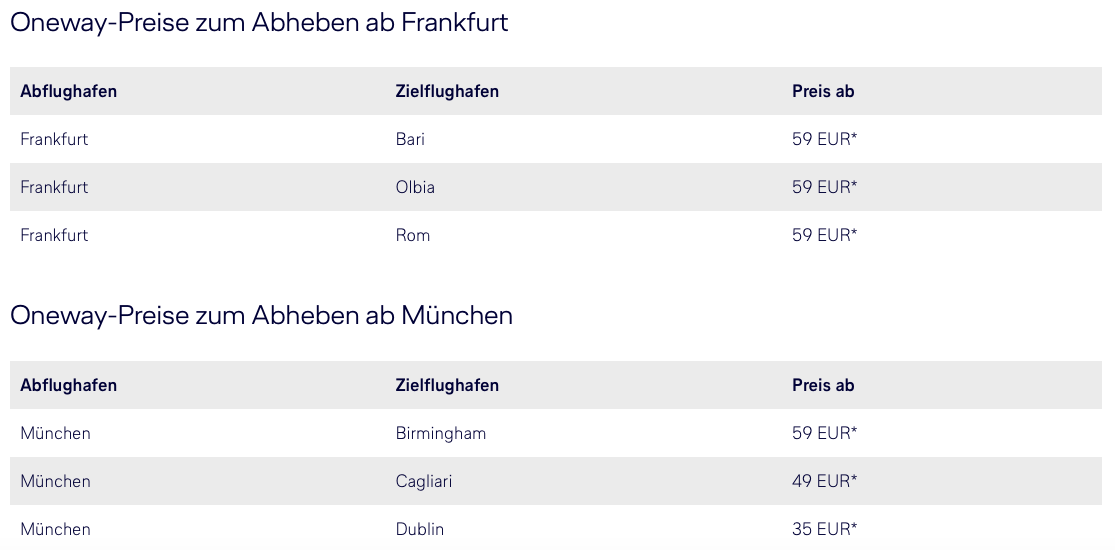Click Frankfurt departure cell in Olbia row
The height and width of the screenshot is (550, 1115).
pos(54,187)
